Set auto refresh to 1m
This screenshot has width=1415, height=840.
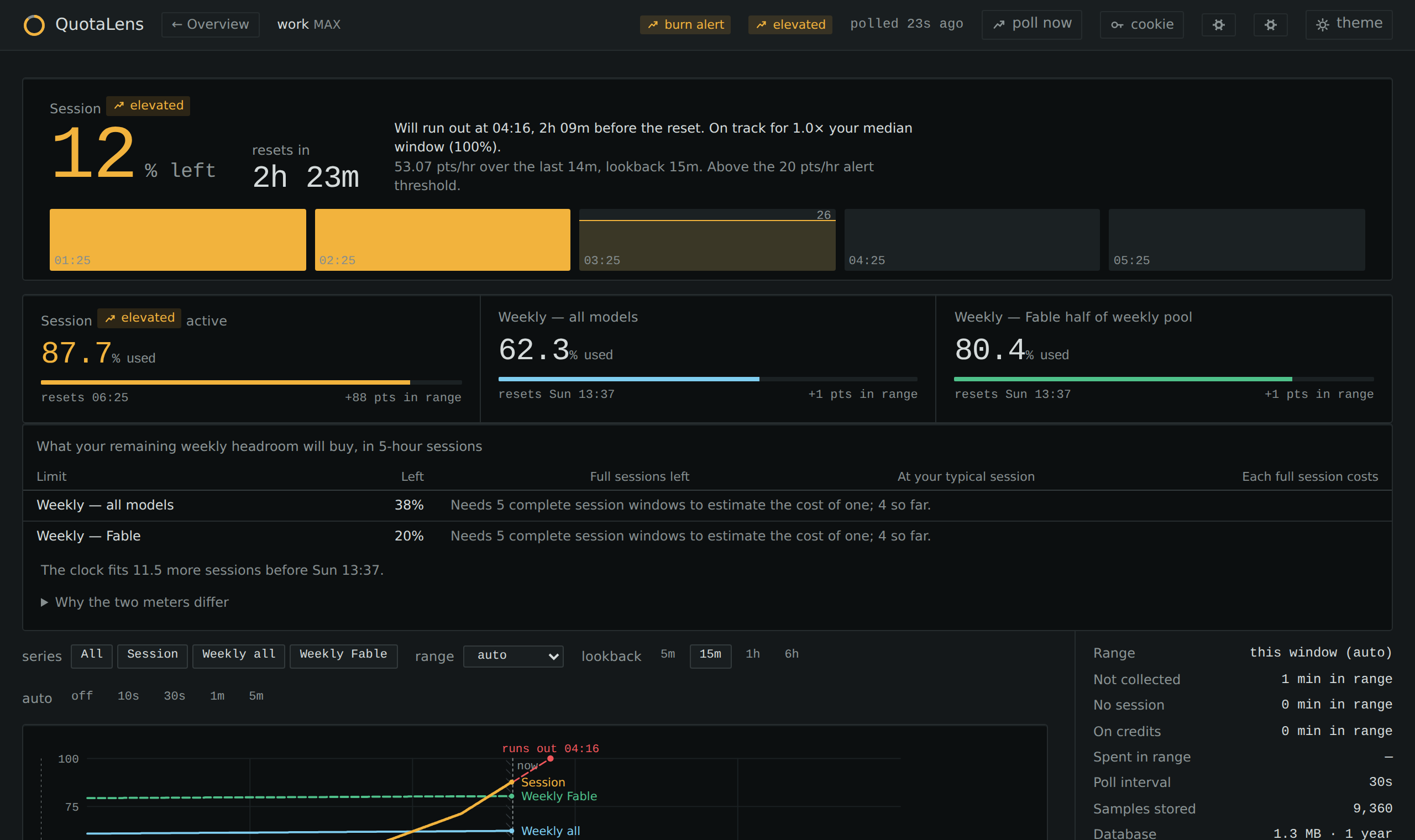pos(217,697)
